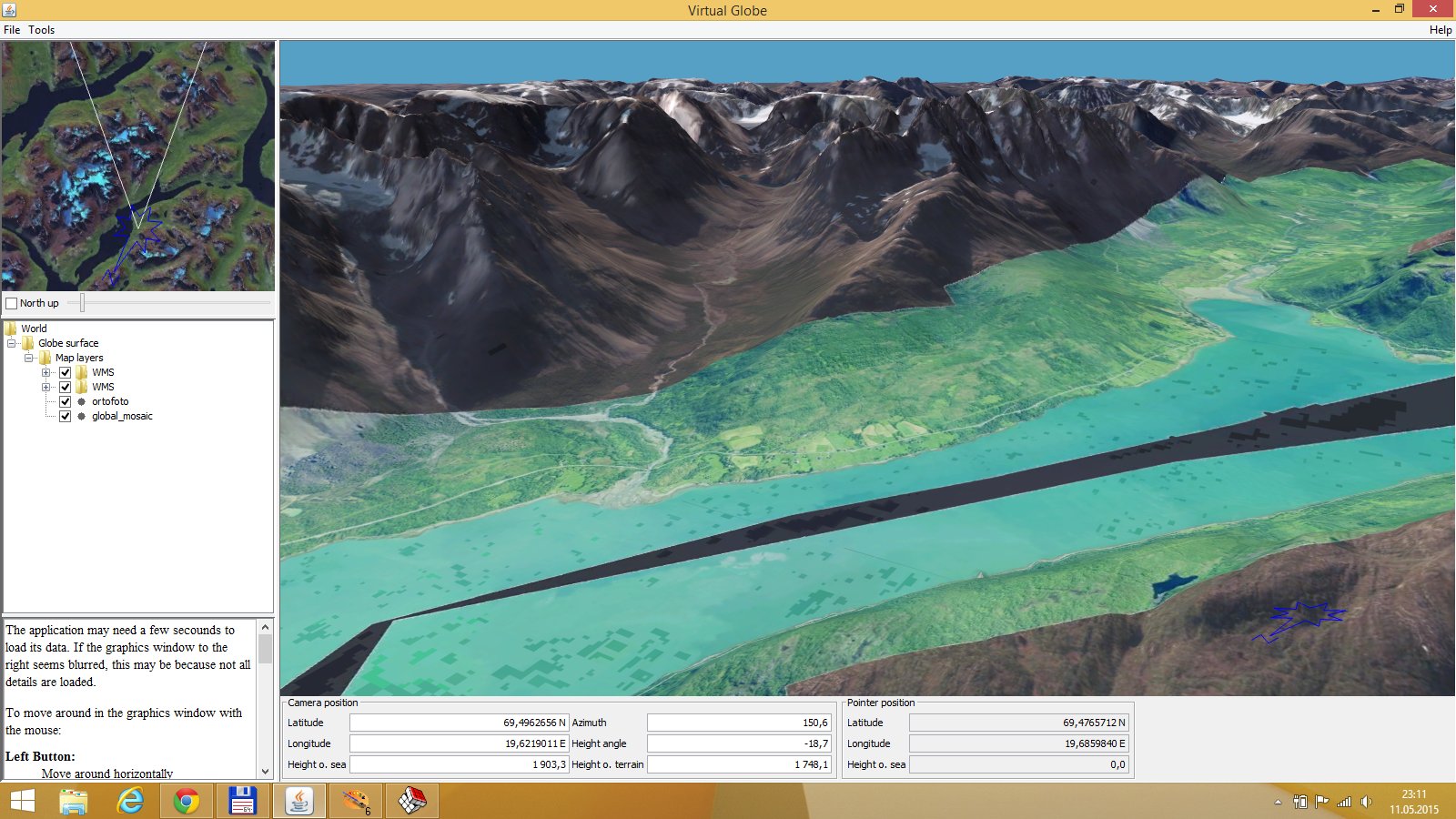The image size is (1456, 819).
Task: Uncheck the second WMS layer checkbox
Action: click(65, 387)
